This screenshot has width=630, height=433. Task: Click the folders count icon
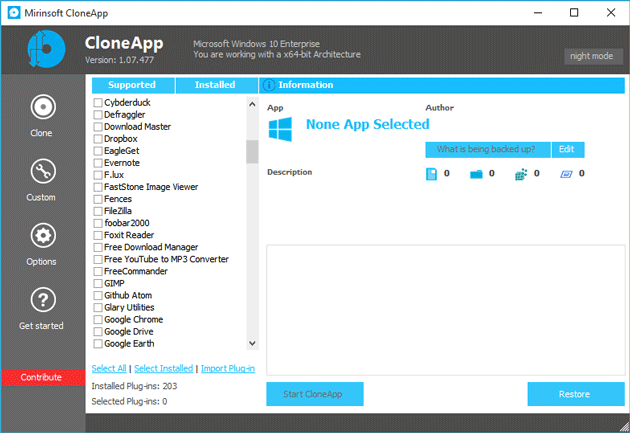click(x=476, y=174)
